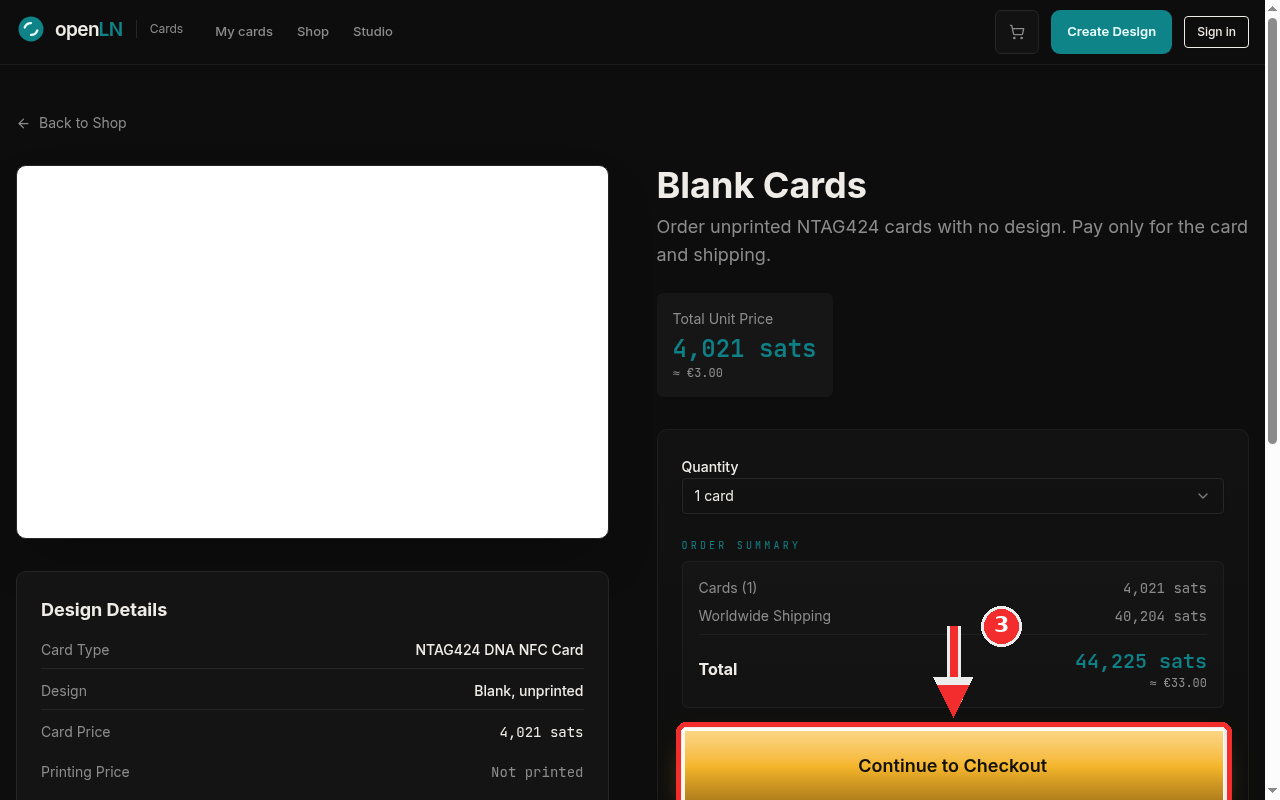This screenshot has width=1280, height=800.
Task: Click the ≈ €3.00 unit price estimate
Action: point(698,373)
